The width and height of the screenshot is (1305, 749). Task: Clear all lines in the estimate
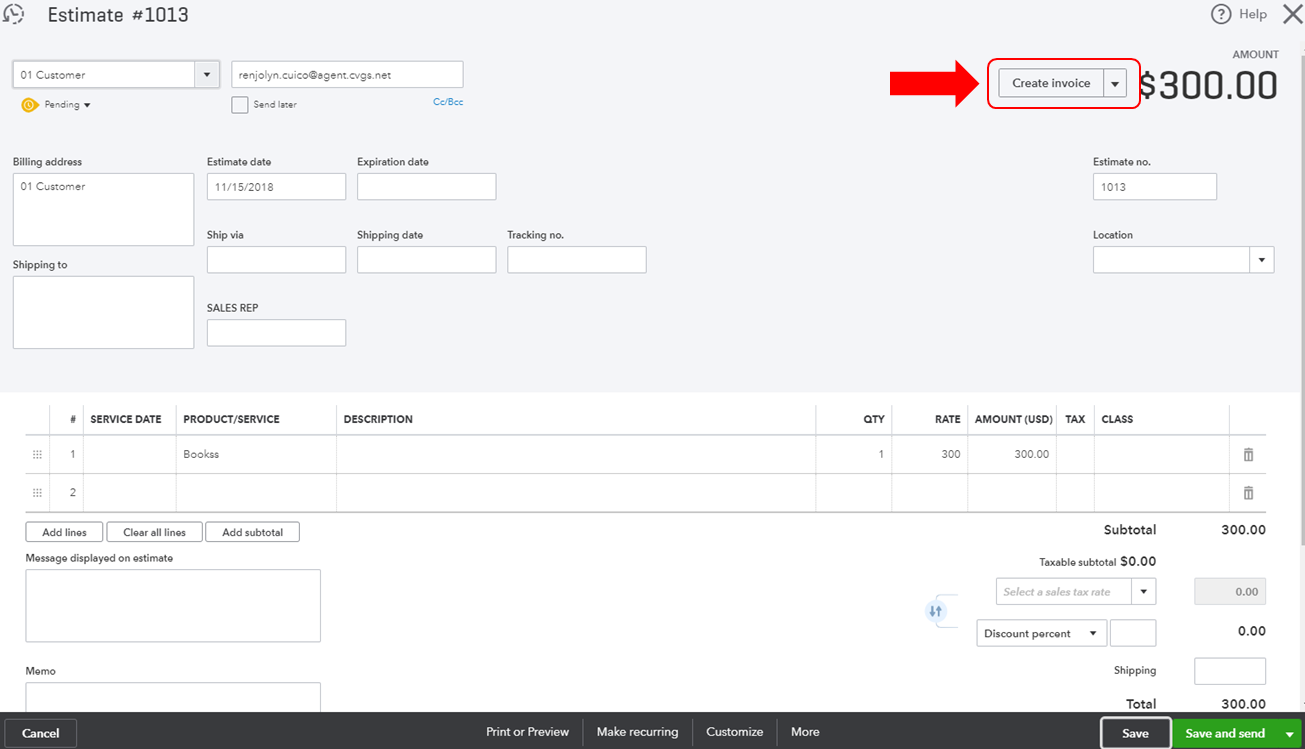point(154,531)
